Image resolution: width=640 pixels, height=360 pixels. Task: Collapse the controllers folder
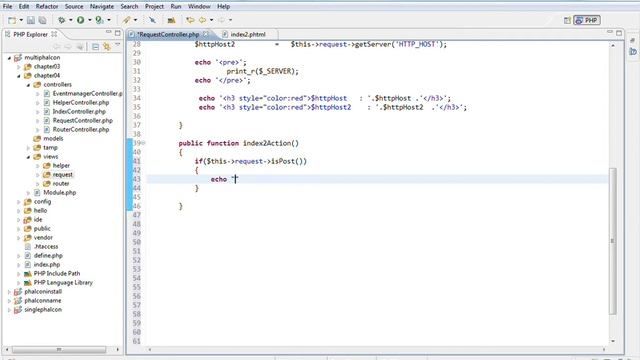(28, 85)
